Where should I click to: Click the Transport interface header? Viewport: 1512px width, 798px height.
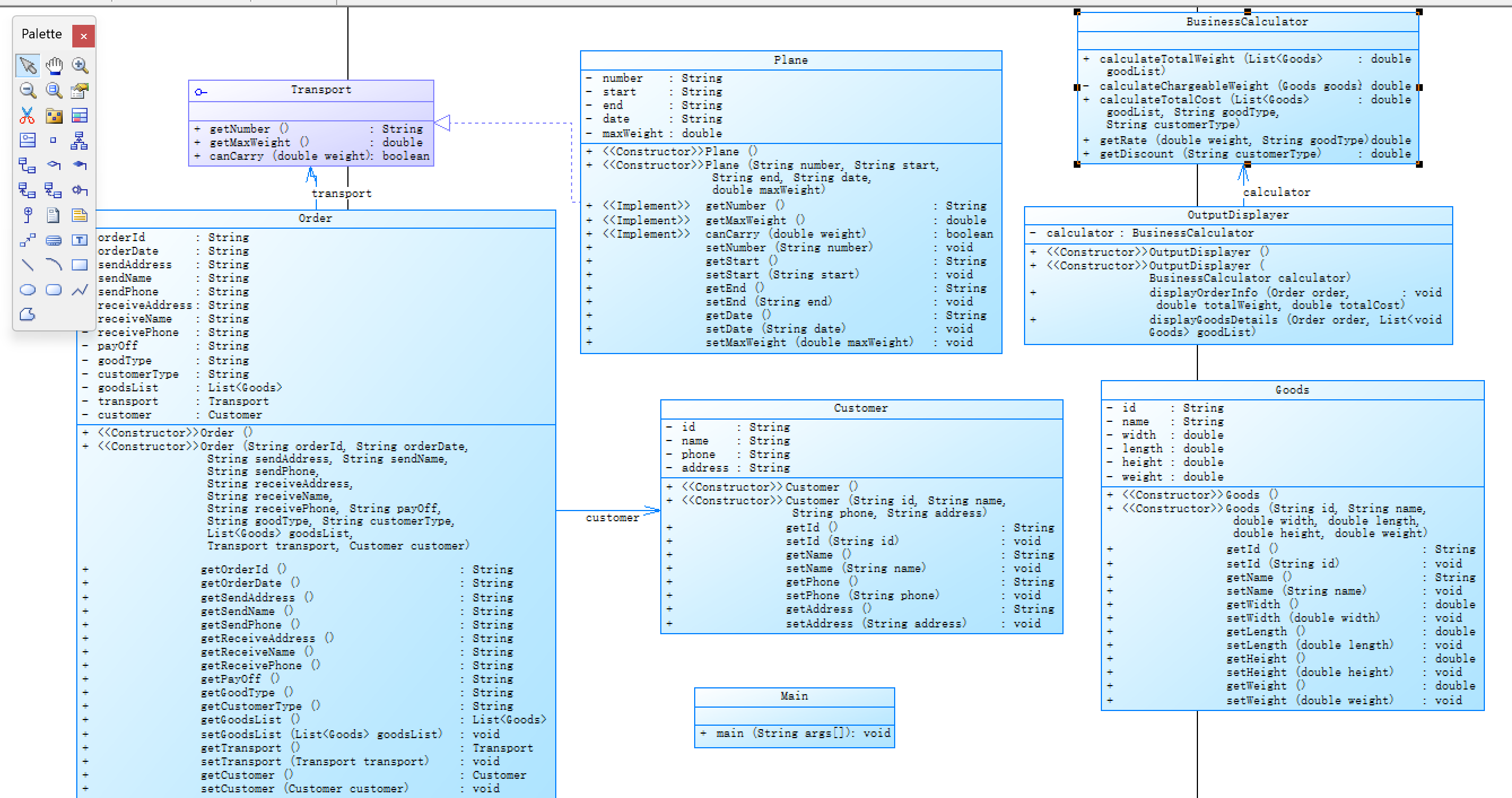[320, 90]
